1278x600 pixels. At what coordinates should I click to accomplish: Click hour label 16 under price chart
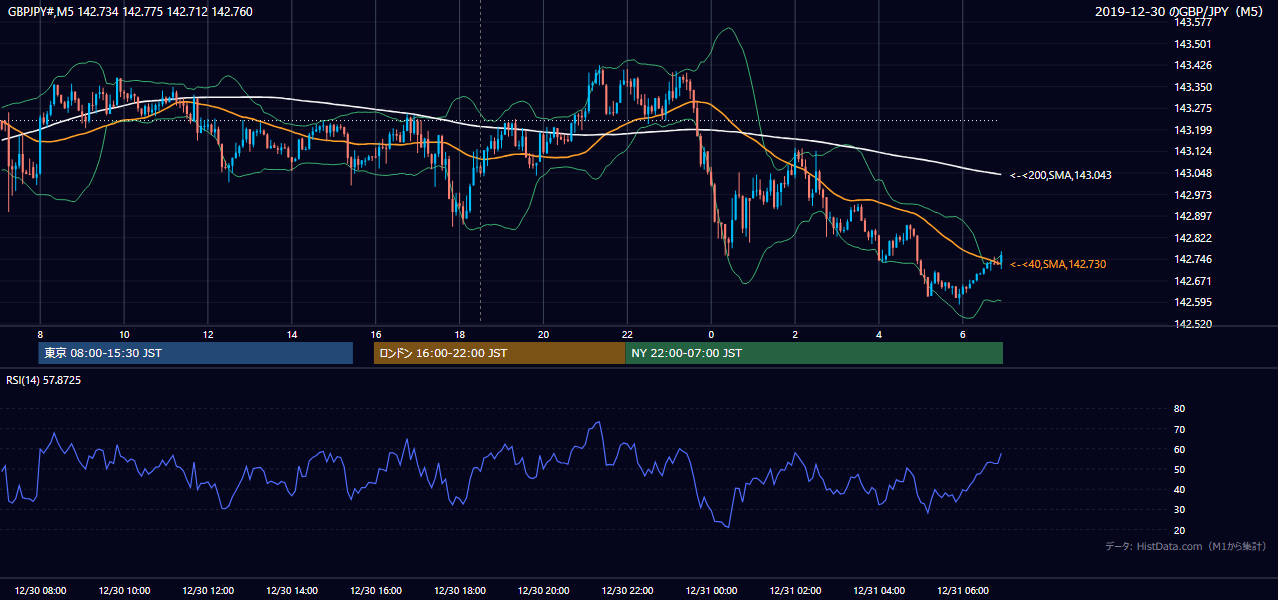pos(376,334)
